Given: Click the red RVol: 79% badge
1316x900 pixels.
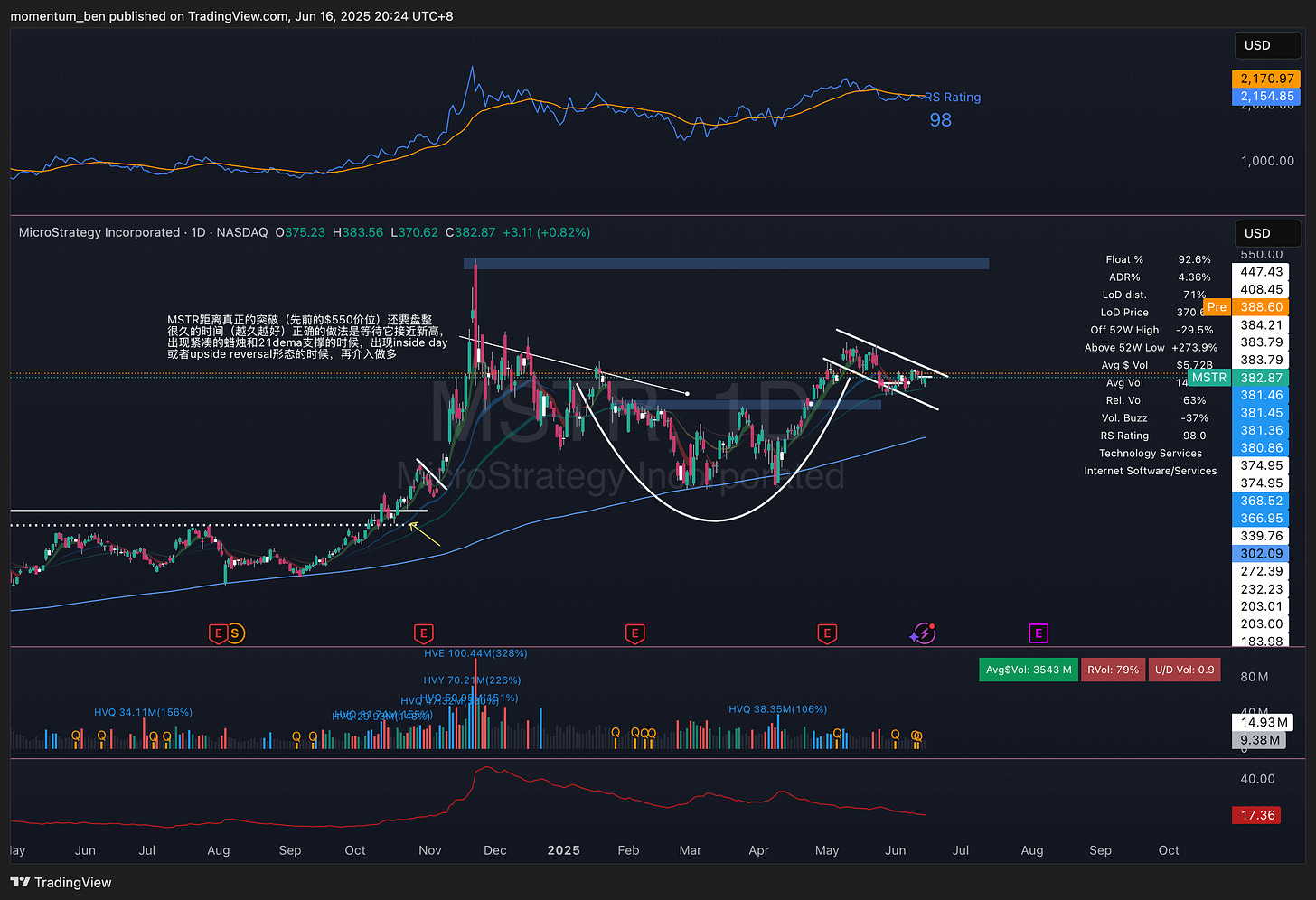Looking at the screenshot, I should [x=1113, y=670].
